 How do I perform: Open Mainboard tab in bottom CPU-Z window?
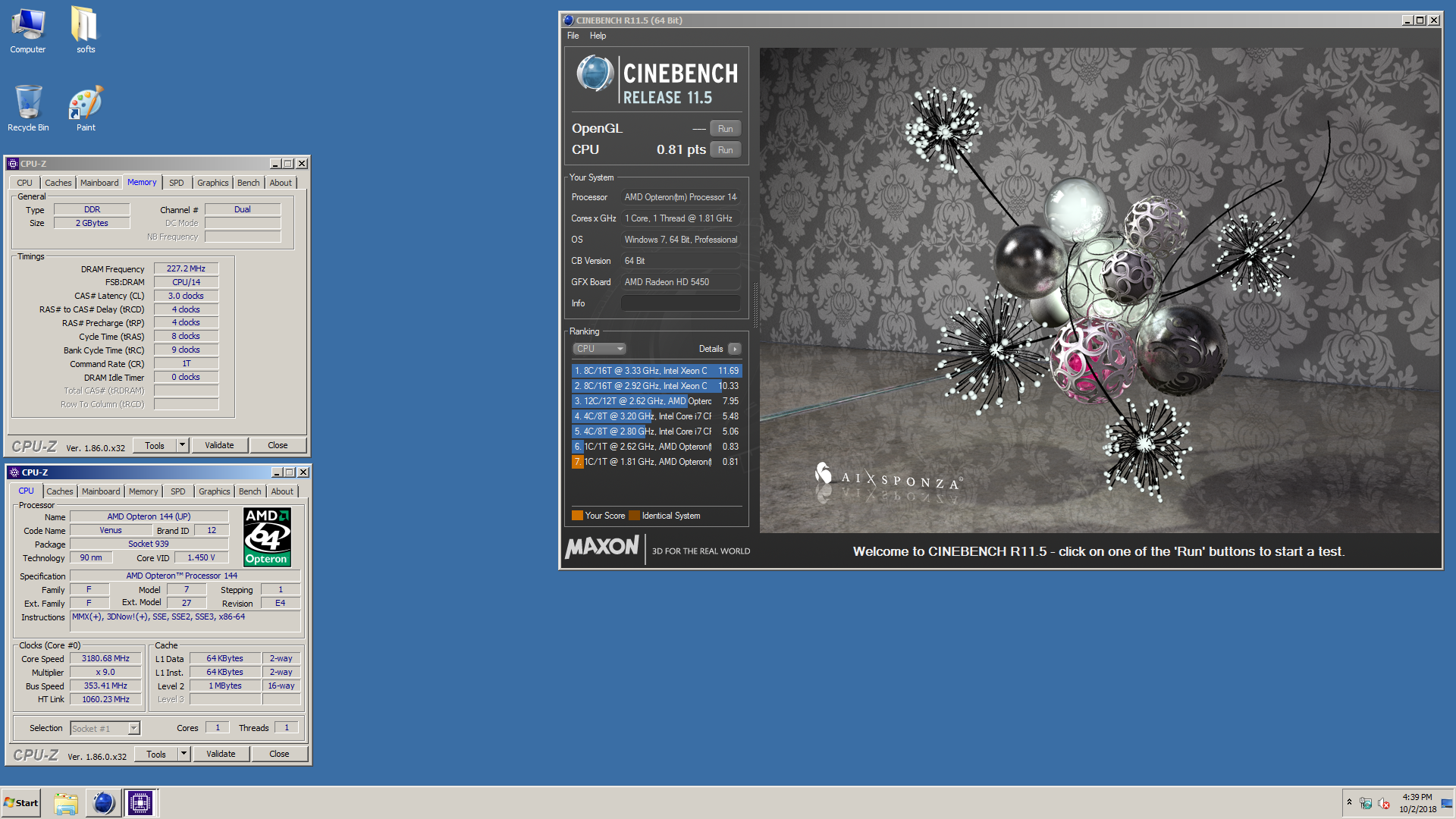point(101,491)
